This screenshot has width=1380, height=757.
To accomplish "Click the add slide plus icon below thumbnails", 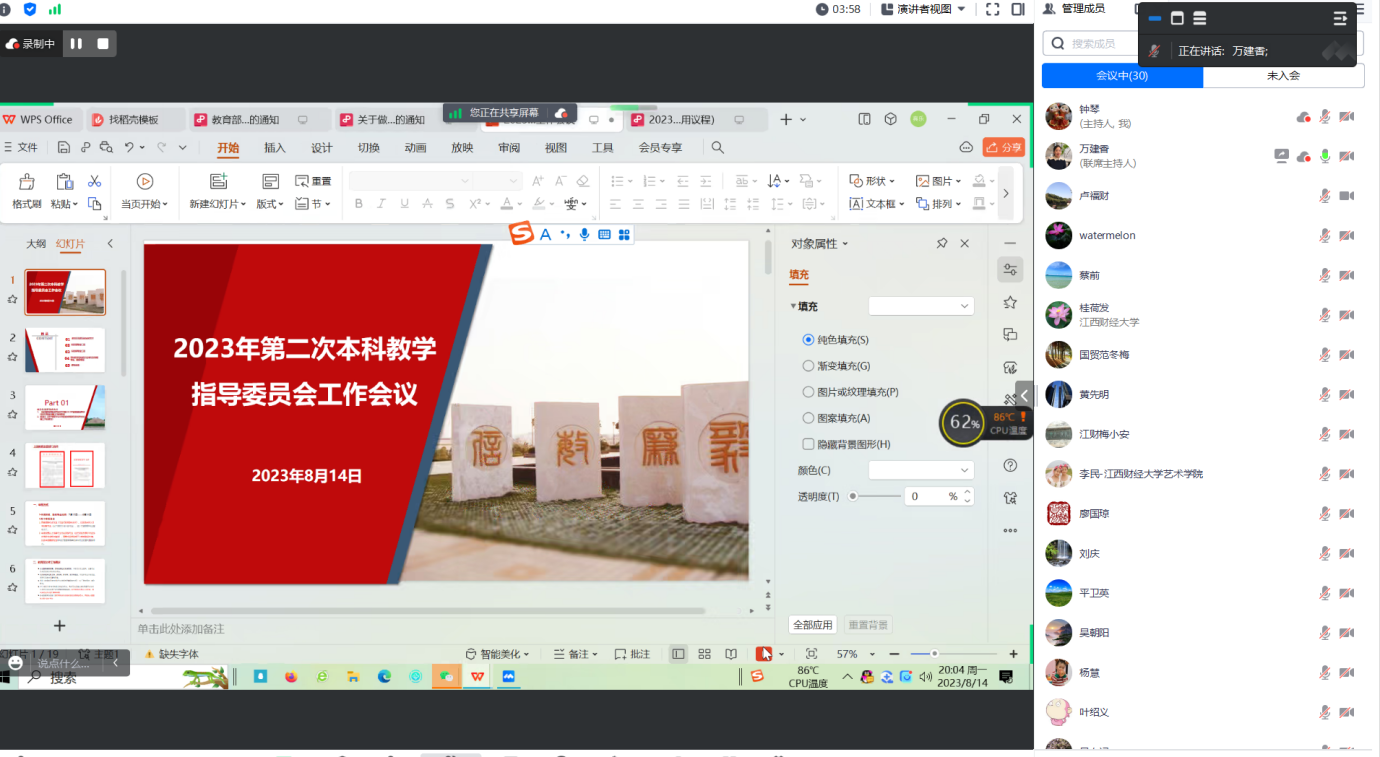I will [x=59, y=626].
